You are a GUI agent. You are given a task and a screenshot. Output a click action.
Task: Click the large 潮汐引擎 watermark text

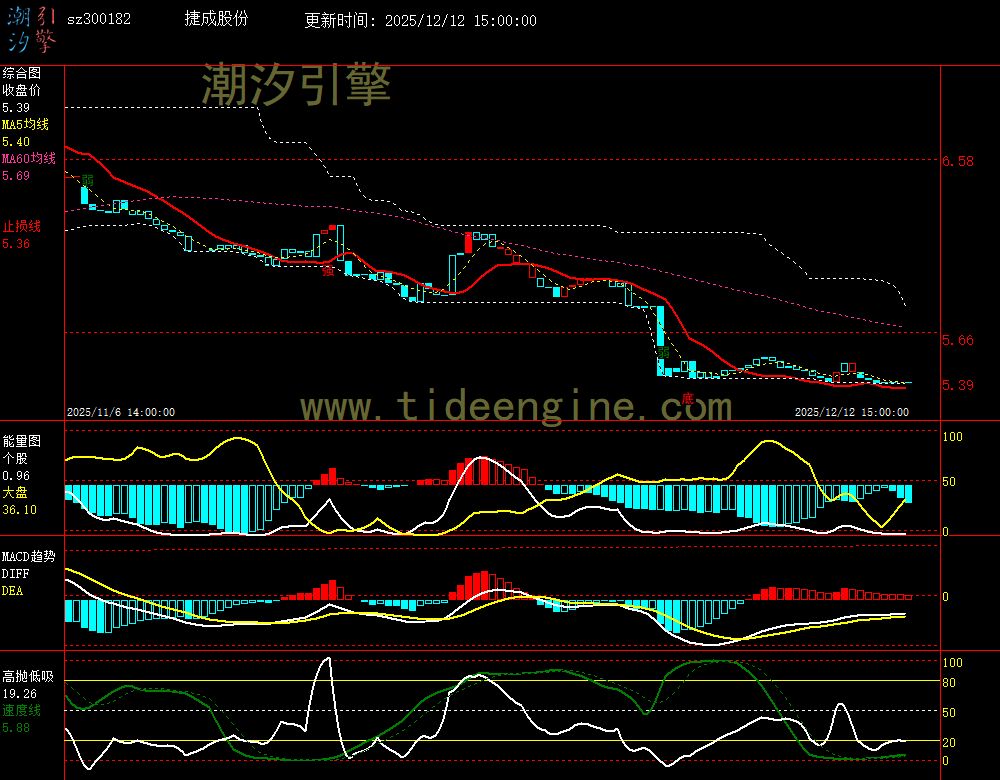[x=296, y=85]
